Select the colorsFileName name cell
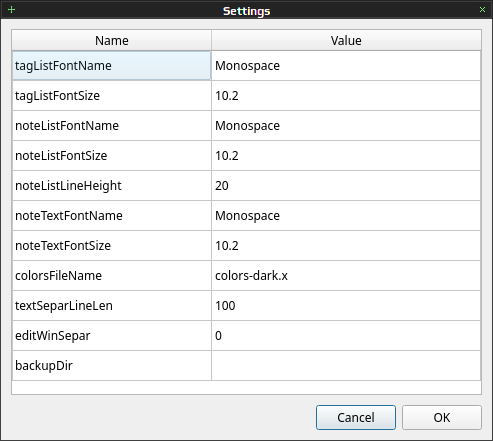This screenshot has height=441, width=493. pos(112,276)
